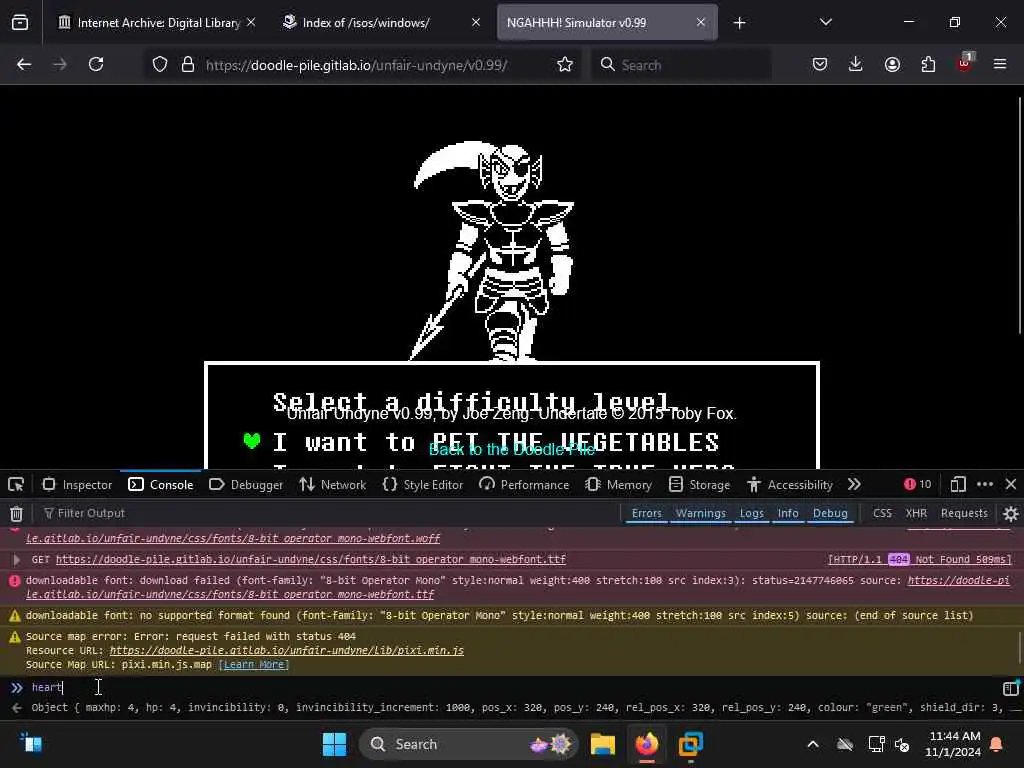1024x768 pixels.
Task: Open the Downloads panel
Action: 856,64
